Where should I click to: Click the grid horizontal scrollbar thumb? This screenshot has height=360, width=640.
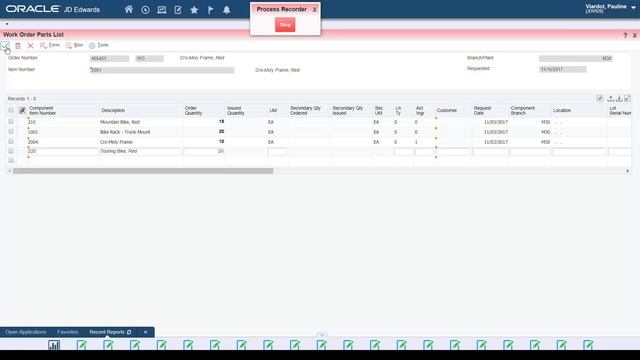point(143,171)
